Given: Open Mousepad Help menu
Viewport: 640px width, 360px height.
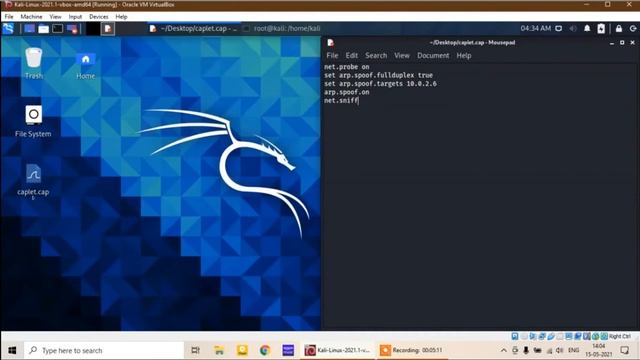Looking at the screenshot, I should click(464, 56).
